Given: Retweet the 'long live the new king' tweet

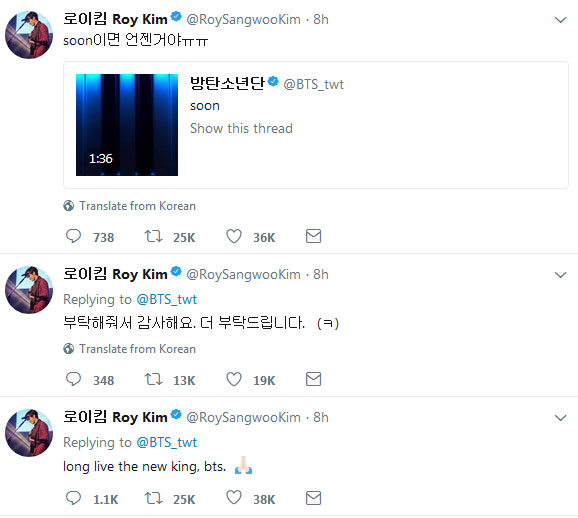Looking at the screenshot, I should pyautogui.click(x=153, y=498).
